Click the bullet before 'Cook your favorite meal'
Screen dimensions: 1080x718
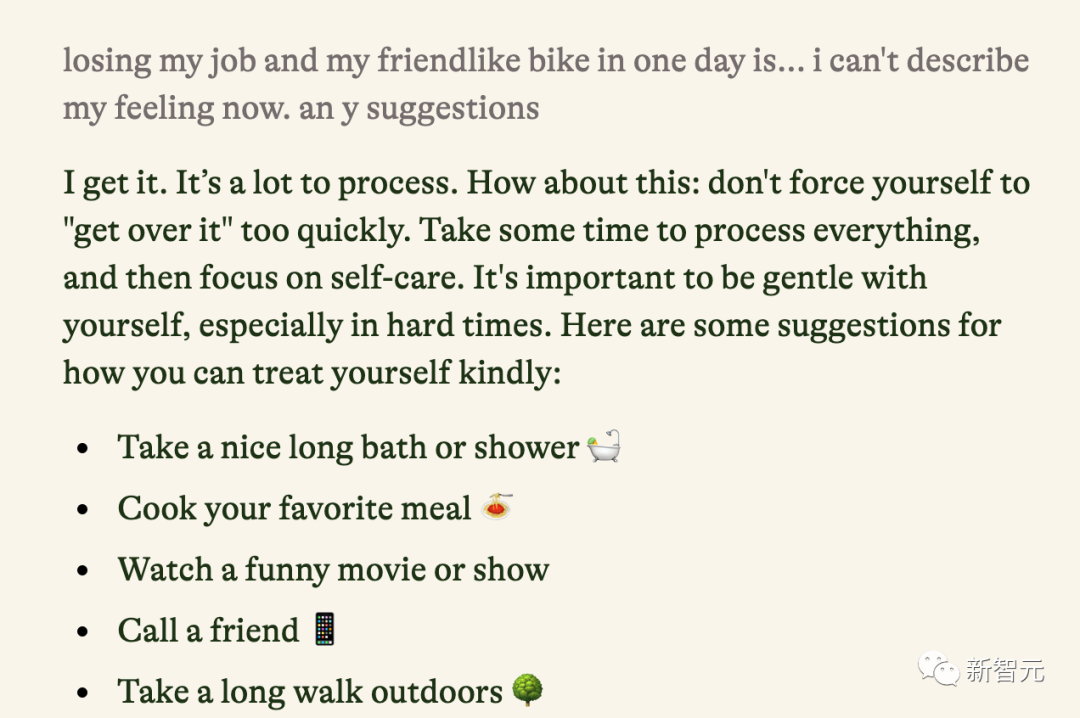pos(83,510)
